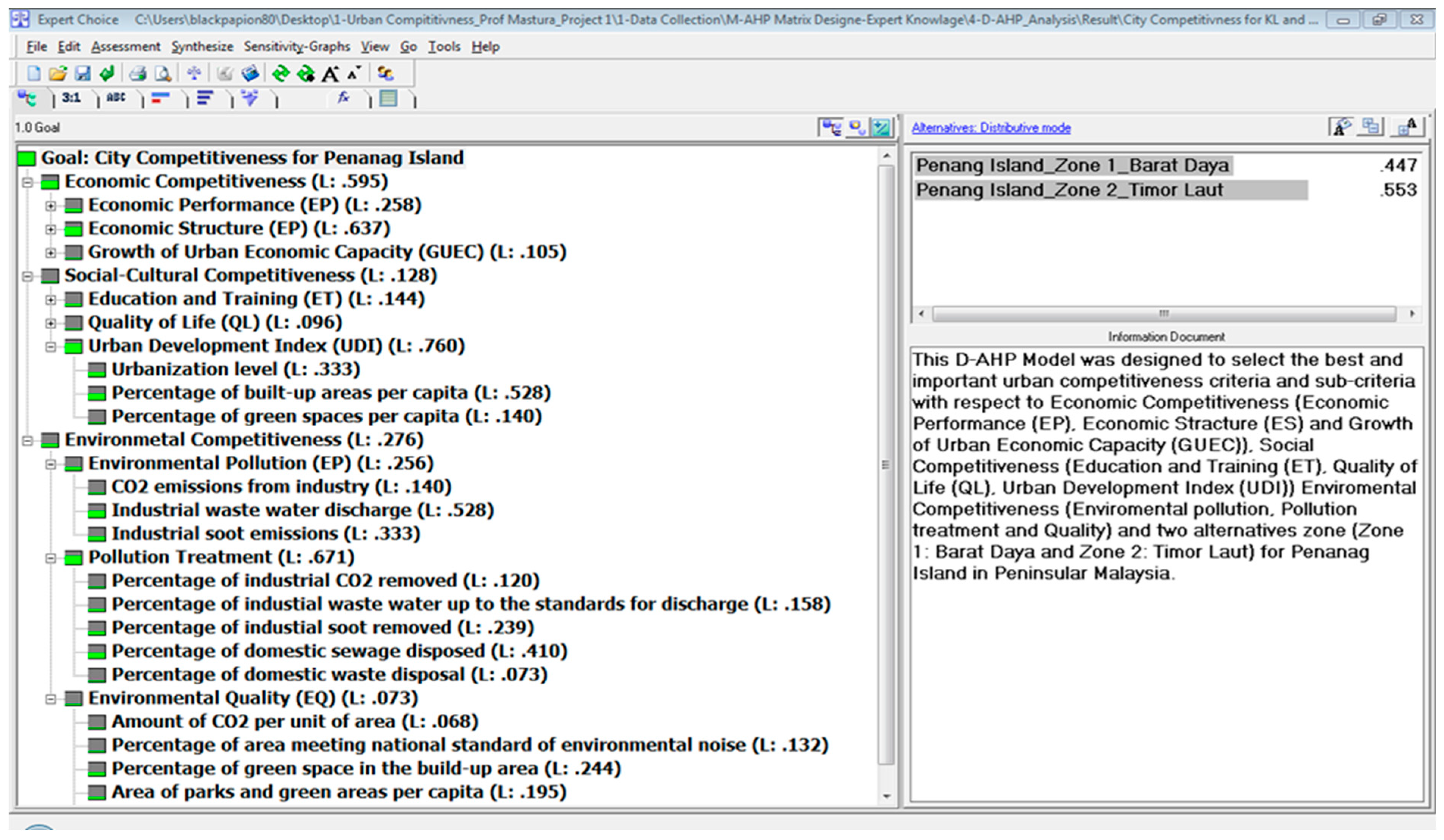The height and width of the screenshot is (840, 1444).
Task: Expand Economic Performance (EP) node
Action: [x=51, y=205]
